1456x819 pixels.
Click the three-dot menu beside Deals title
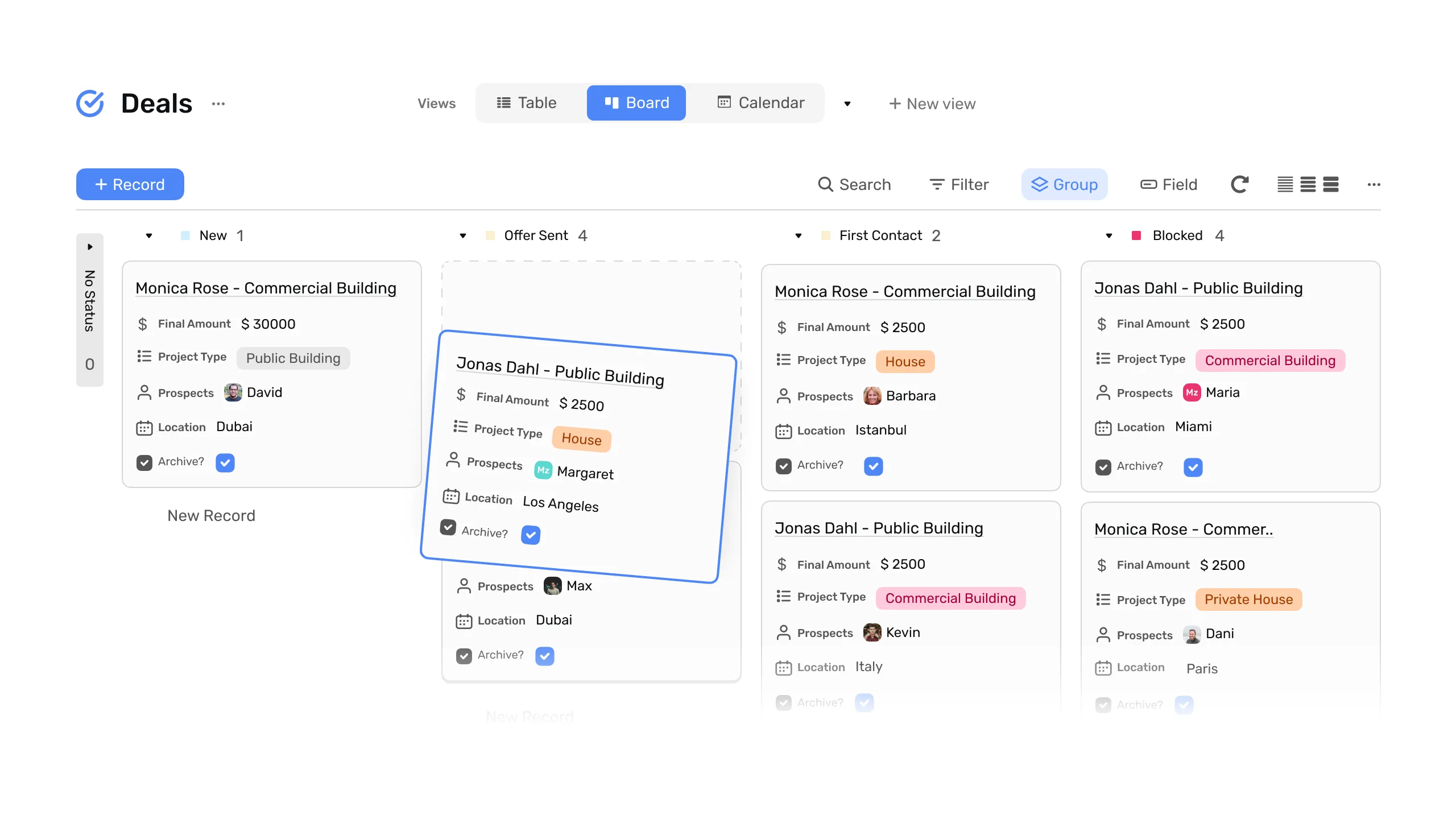[219, 103]
